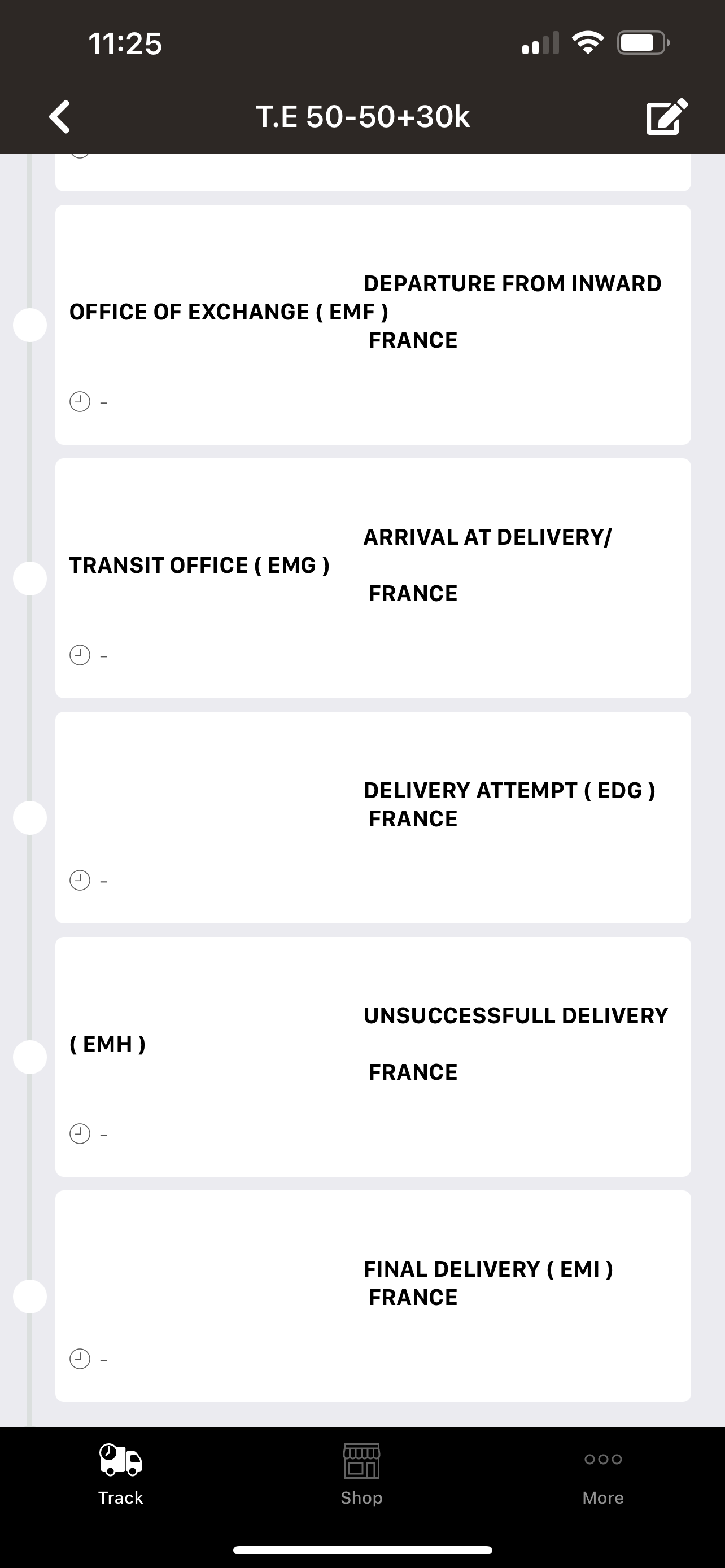This screenshot has width=725, height=1568.
Task: Click clock icon under Final Delivery EMI
Action: click(x=80, y=1359)
